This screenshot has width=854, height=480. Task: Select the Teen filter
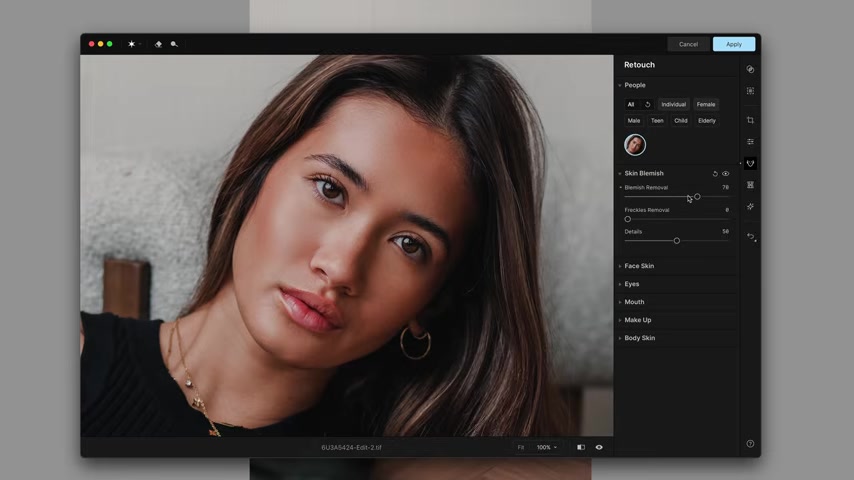657,121
